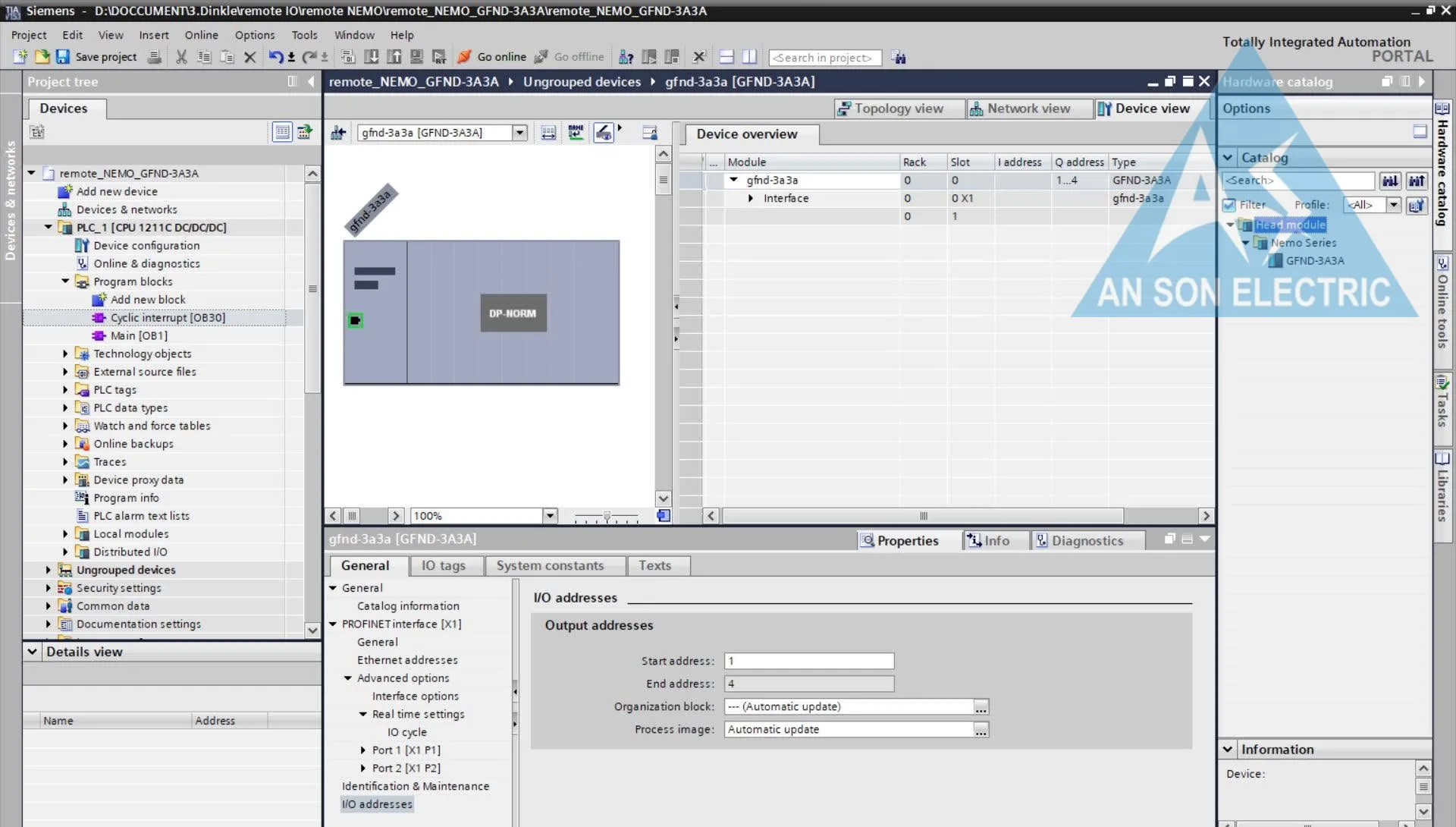Click the Go online icon
Image resolution: width=1456 pixels, height=827 pixels.
(464, 57)
